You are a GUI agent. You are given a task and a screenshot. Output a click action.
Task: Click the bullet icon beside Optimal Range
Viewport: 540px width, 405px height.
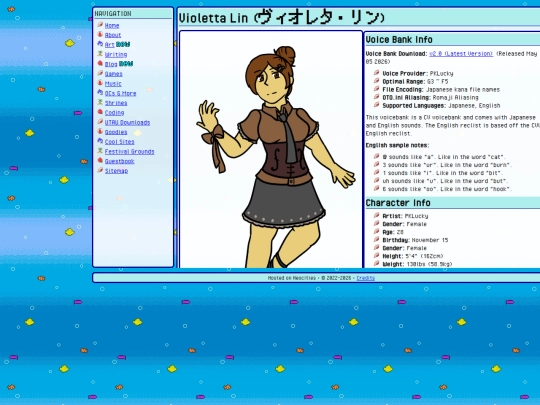click(376, 81)
